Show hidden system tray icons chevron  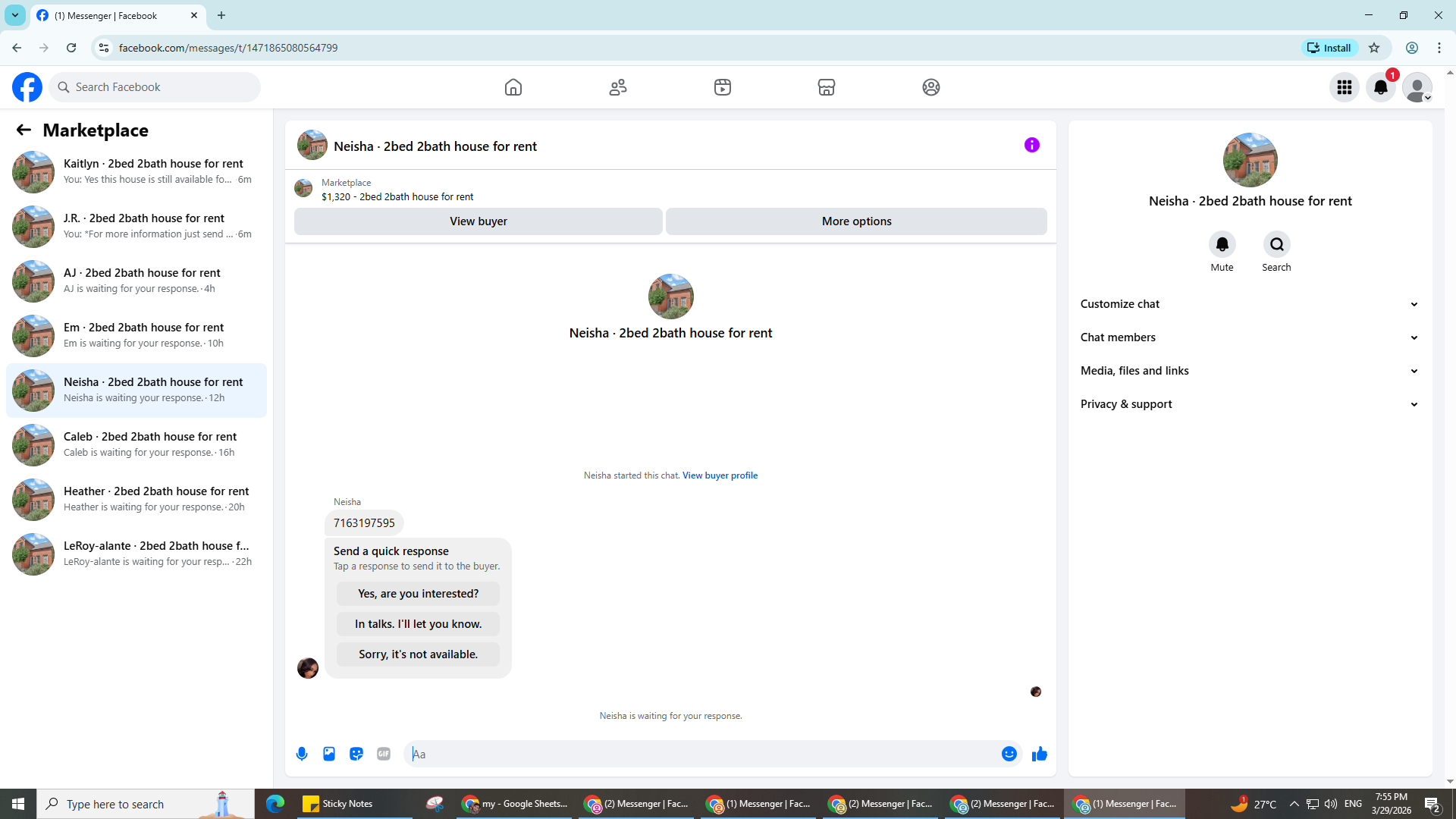tap(1294, 804)
